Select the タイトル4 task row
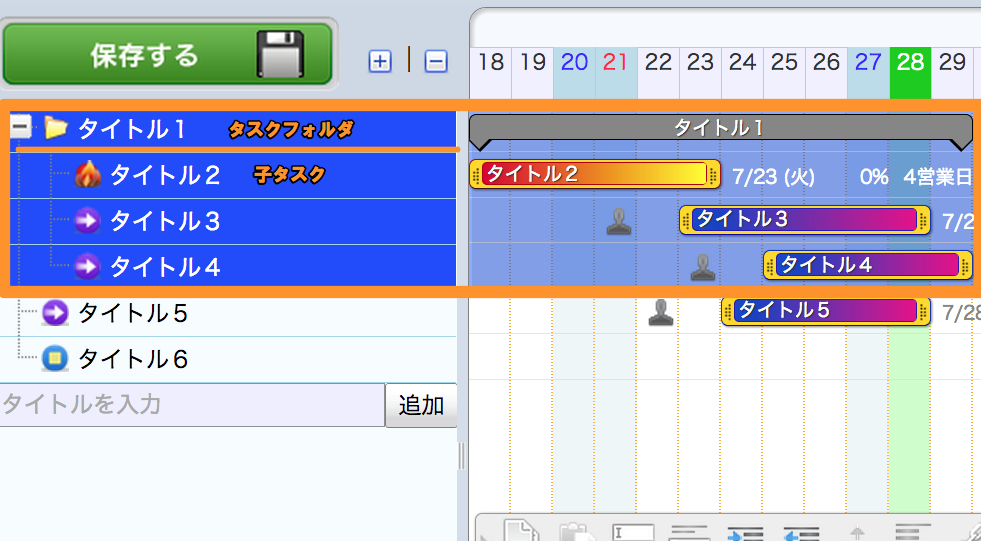 (x=233, y=267)
